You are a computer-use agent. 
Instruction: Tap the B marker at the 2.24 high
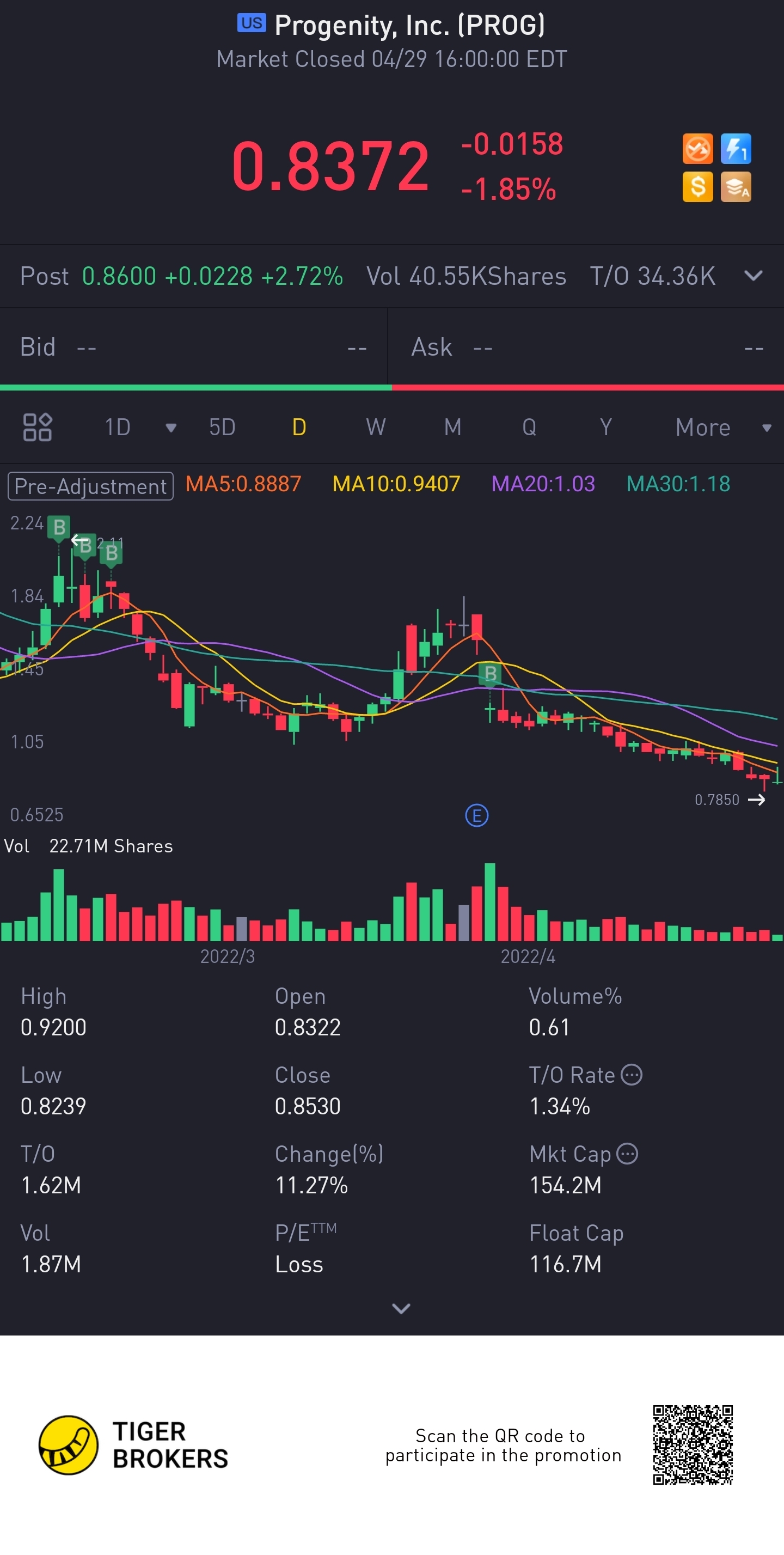tap(59, 528)
